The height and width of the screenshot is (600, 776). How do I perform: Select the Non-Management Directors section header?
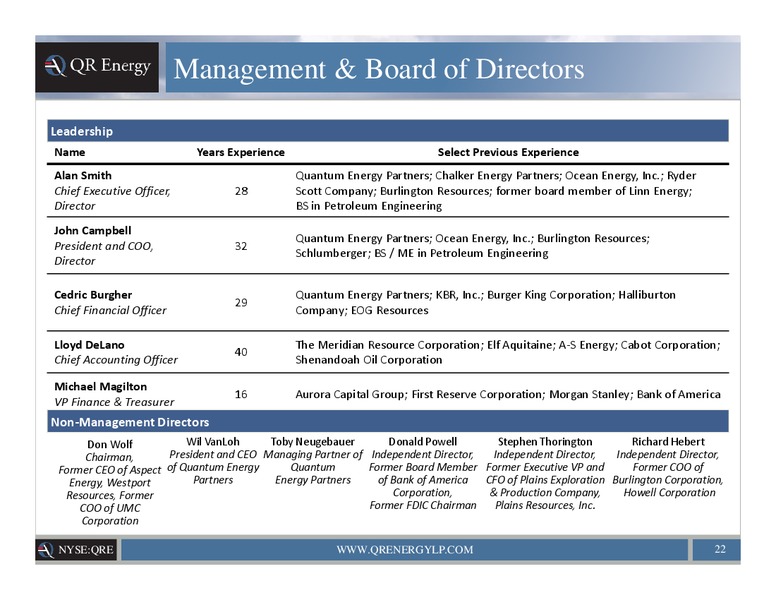(388, 421)
